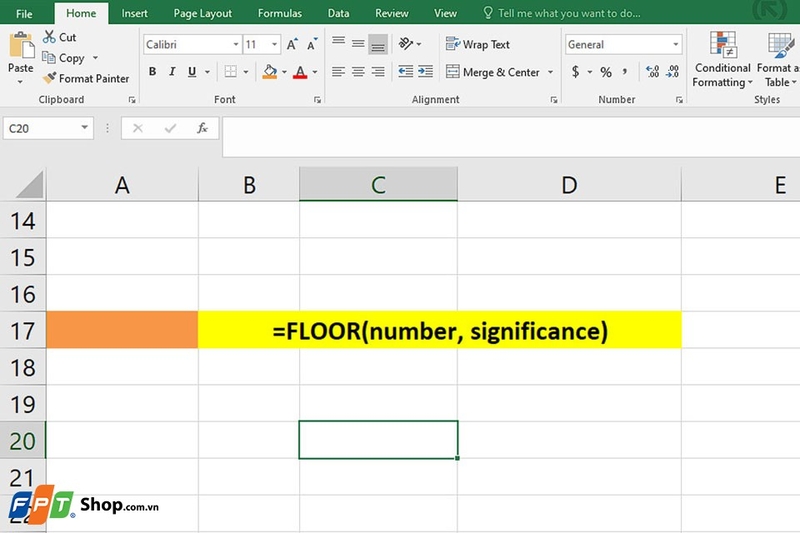Open the Orientation text rotation tool
Image resolution: width=800 pixels, height=533 pixels.
[406, 44]
